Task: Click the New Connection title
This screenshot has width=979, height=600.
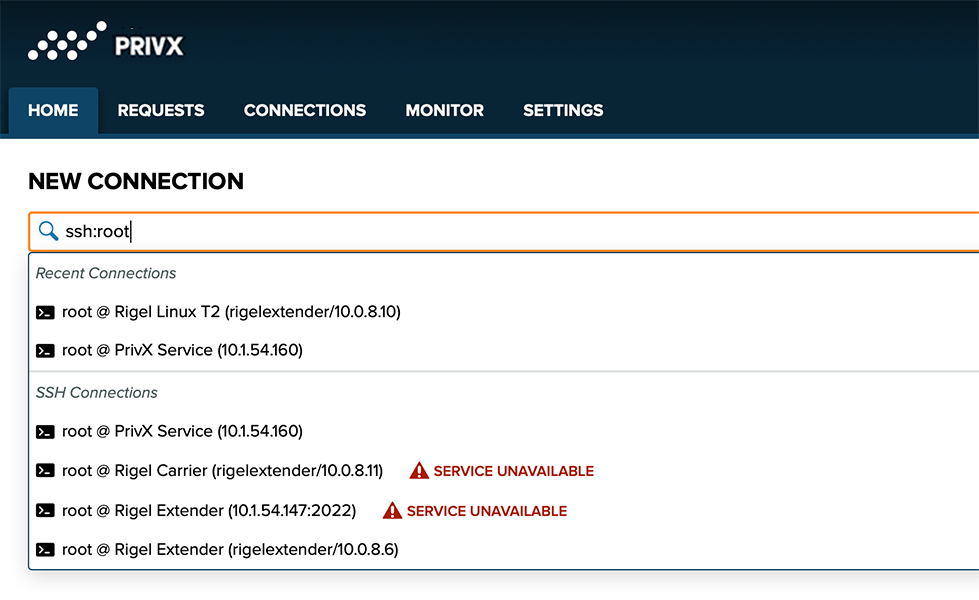Action: (136, 182)
